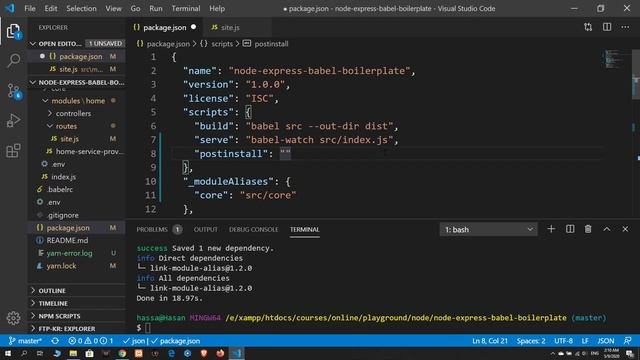
Task: Click Visual Studio Code taskbar icon
Action: (x=237, y=353)
